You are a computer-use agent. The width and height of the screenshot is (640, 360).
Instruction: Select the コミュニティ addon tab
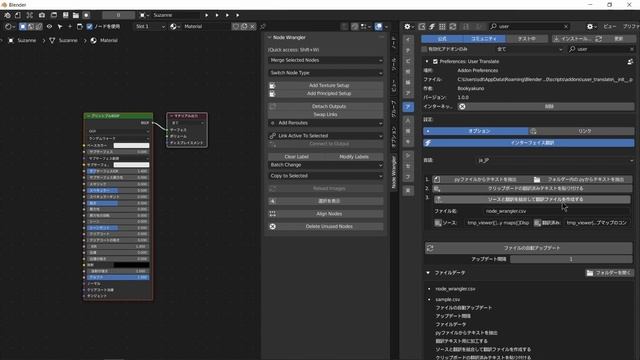pos(484,39)
